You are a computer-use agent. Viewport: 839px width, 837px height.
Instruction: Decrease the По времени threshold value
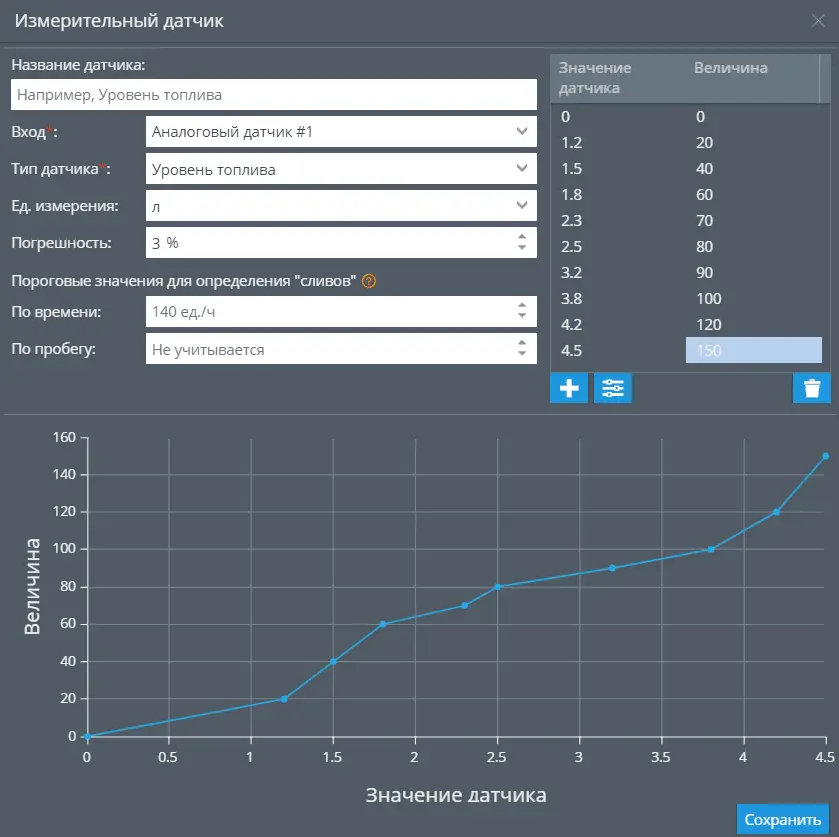tap(521, 317)
